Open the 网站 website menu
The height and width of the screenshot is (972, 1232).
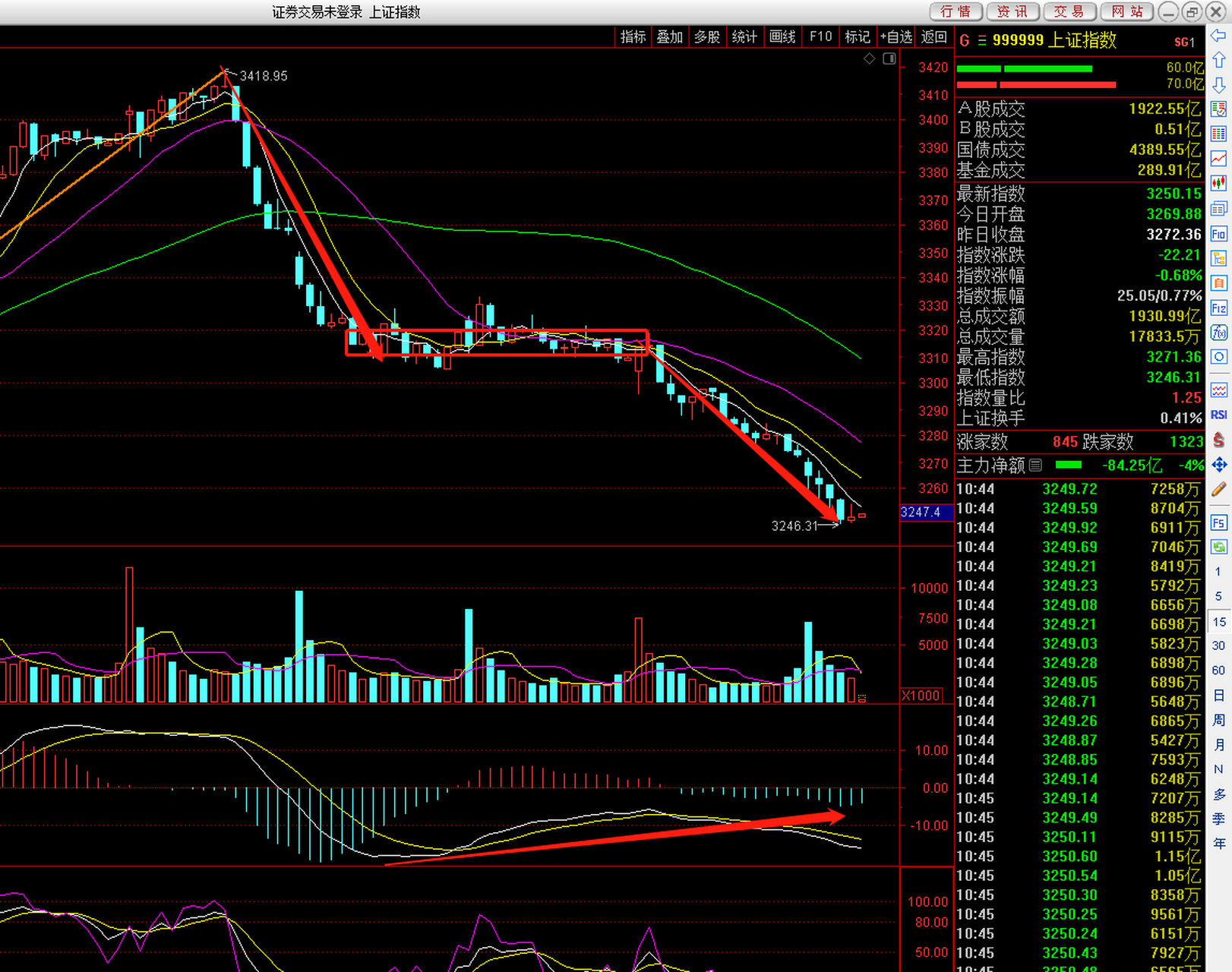(x=1127, y=11)
